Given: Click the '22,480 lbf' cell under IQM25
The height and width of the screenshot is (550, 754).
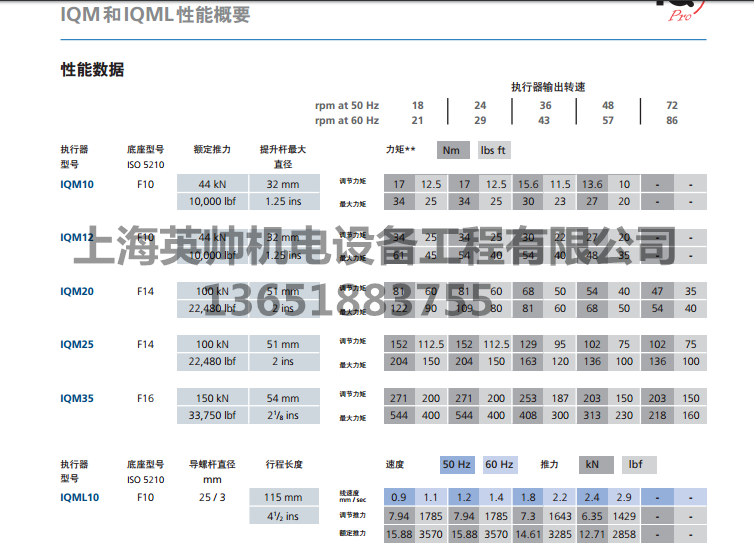Looking at the screenshot, I should [213, 362].
